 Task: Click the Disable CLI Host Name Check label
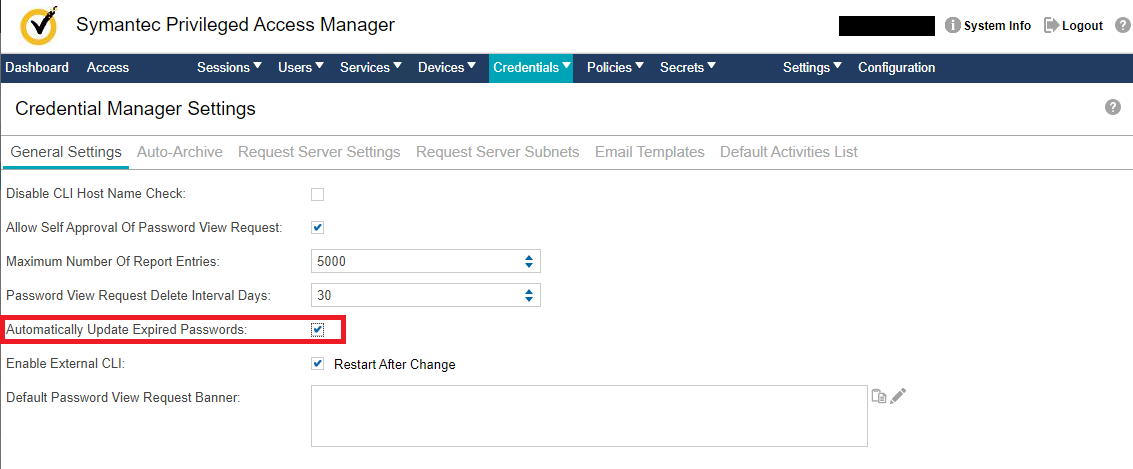point(96,194)
